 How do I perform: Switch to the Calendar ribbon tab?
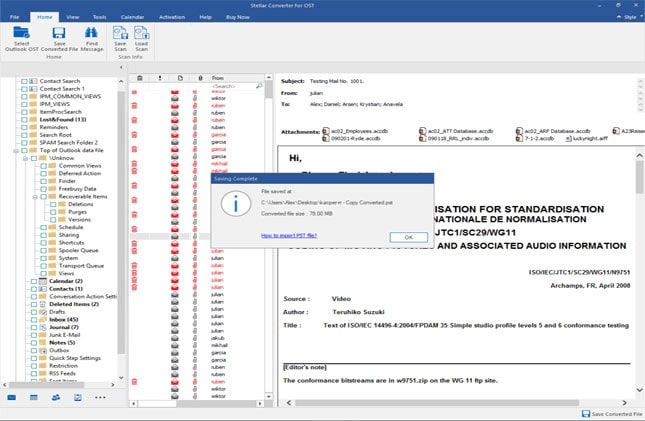pos(132,17)
